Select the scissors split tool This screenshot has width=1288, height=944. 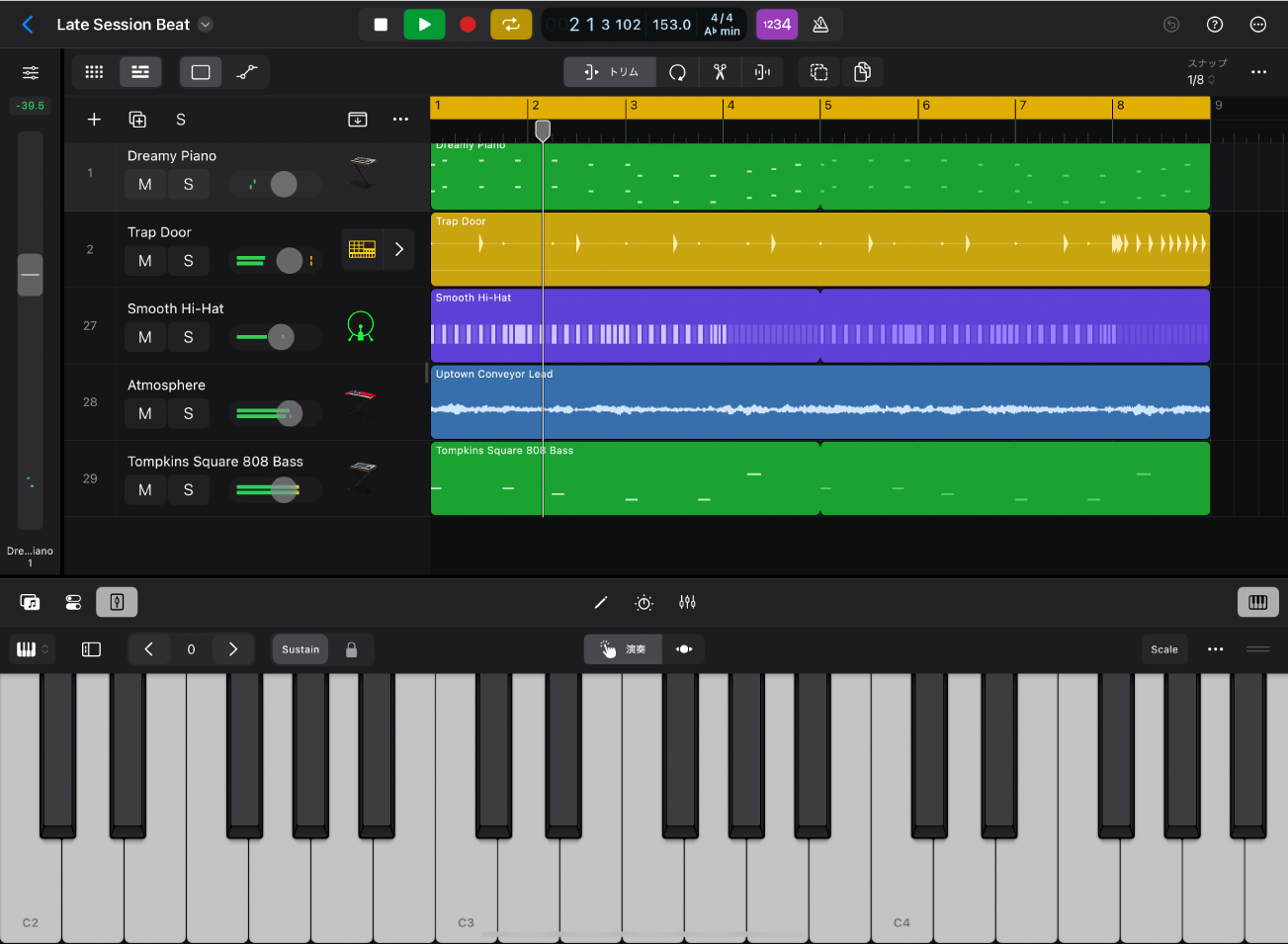[720, 71]
